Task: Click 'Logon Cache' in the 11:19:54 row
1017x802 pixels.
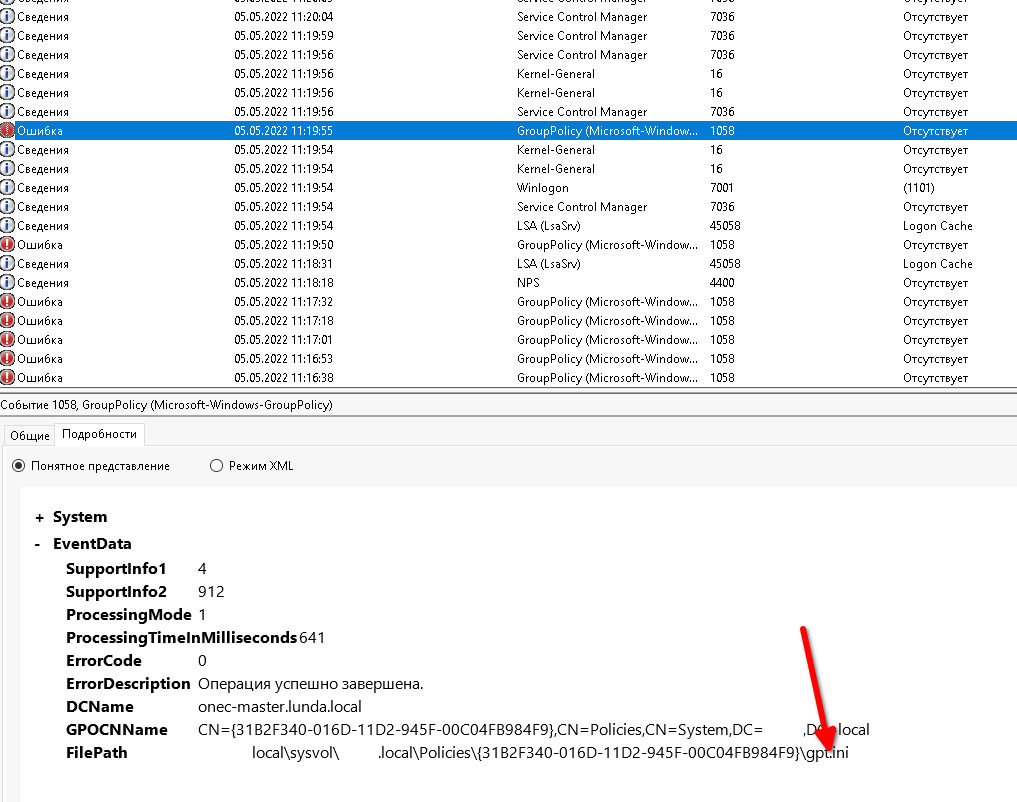Action: 938,226
